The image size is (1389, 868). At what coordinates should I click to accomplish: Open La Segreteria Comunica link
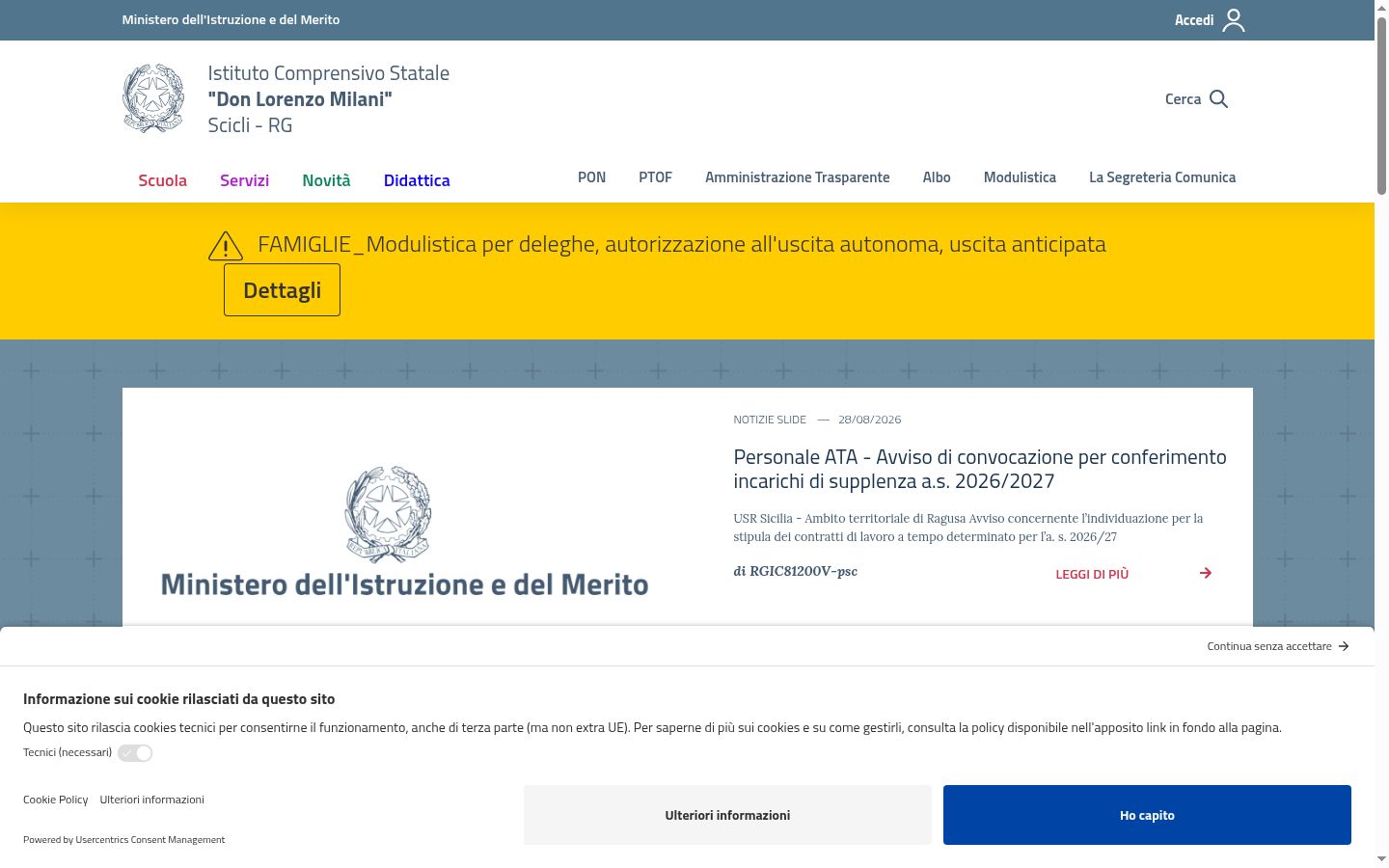[1162, 177]
